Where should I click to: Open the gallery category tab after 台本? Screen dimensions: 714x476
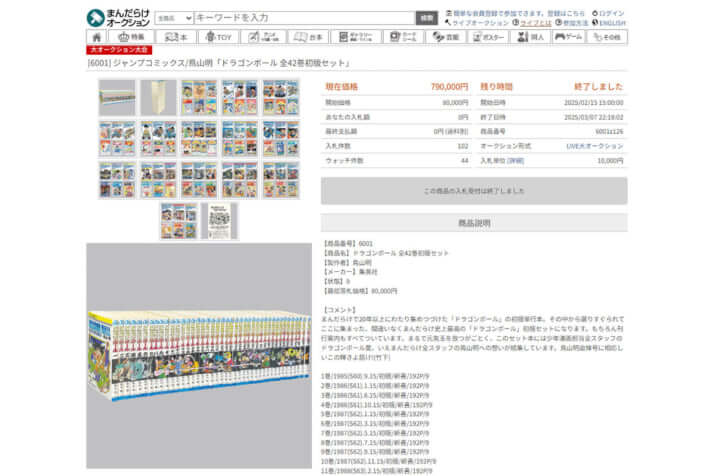pyautogui.click(x=356, y=37)
